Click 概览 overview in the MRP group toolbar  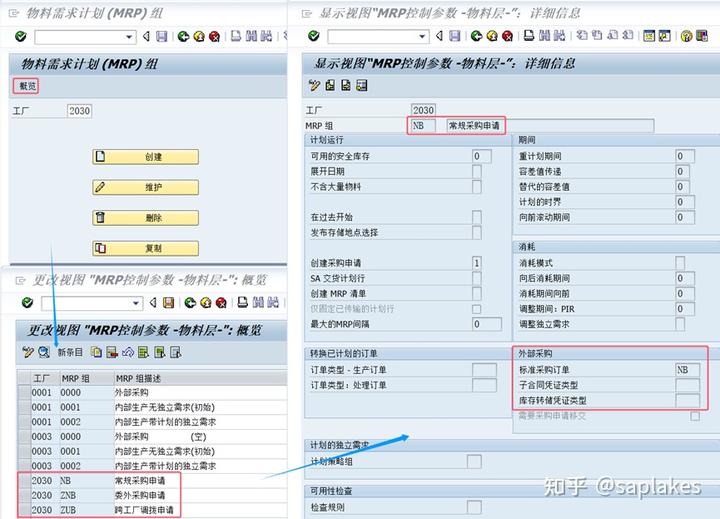pos(26,86)
